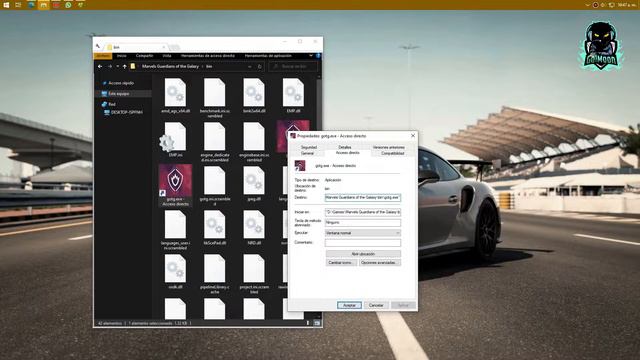This screenshot has height=360, width=640.
Task: Show hidden system tray icons
Action: 587,5
